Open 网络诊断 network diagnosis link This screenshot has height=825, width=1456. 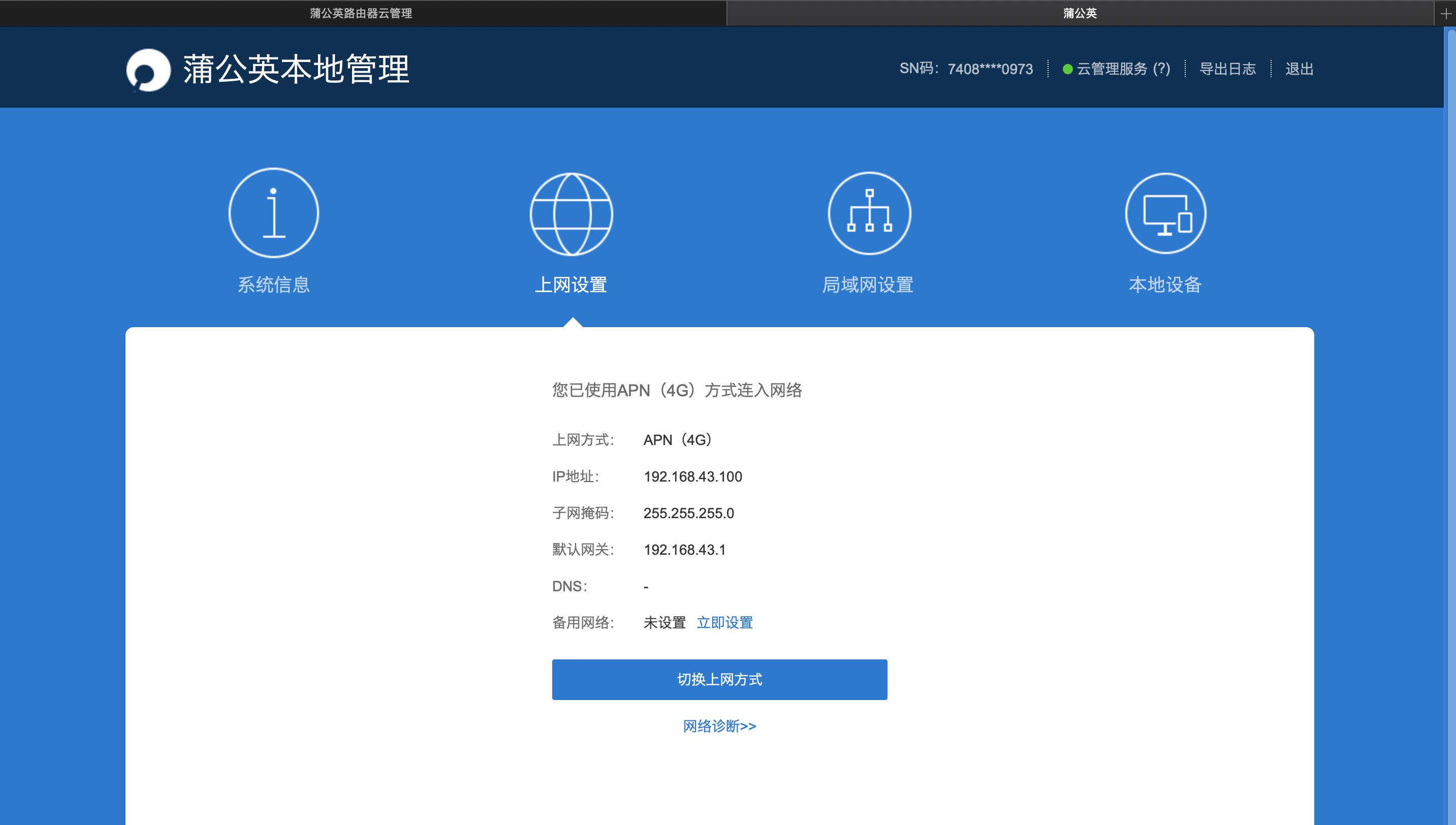pos(719,726)
